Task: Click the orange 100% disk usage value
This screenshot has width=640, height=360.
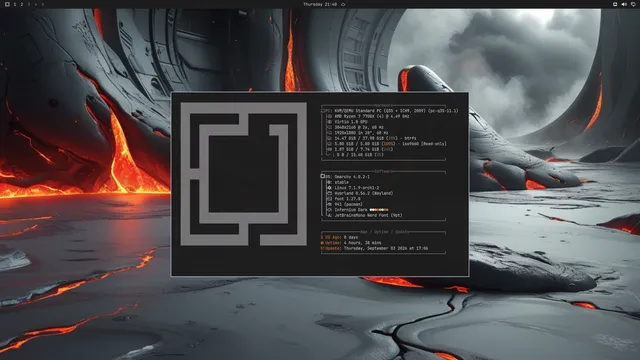Action: coord(389,144)
